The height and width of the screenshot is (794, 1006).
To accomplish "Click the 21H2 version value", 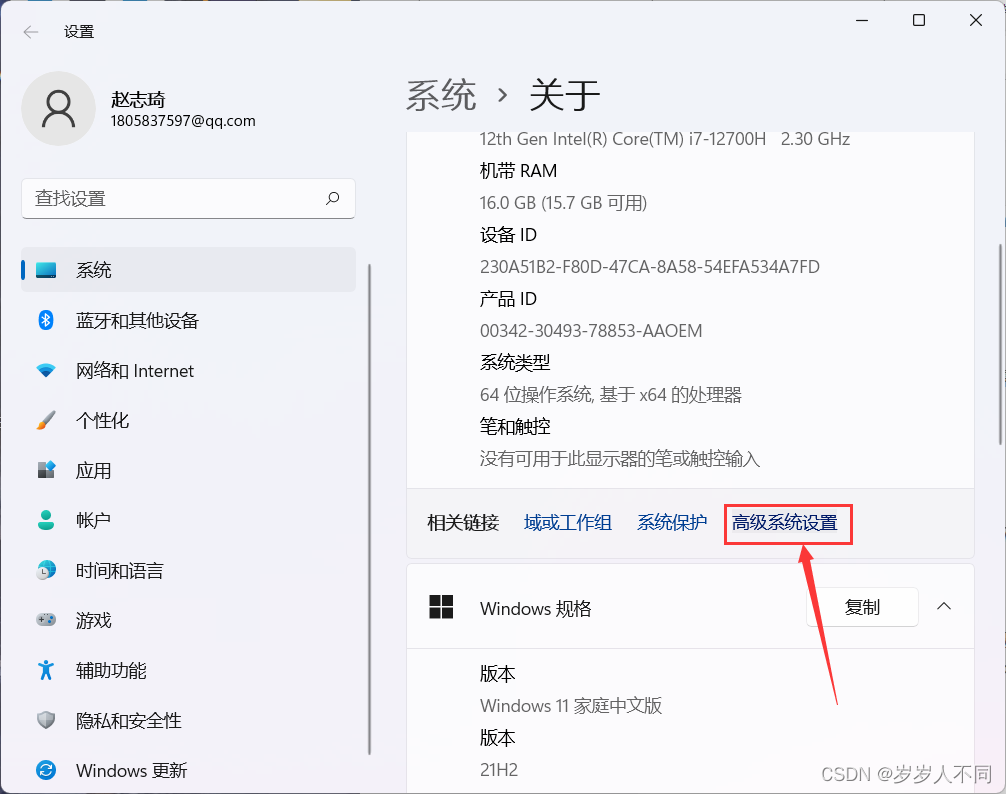I will [x=499, y=770].
